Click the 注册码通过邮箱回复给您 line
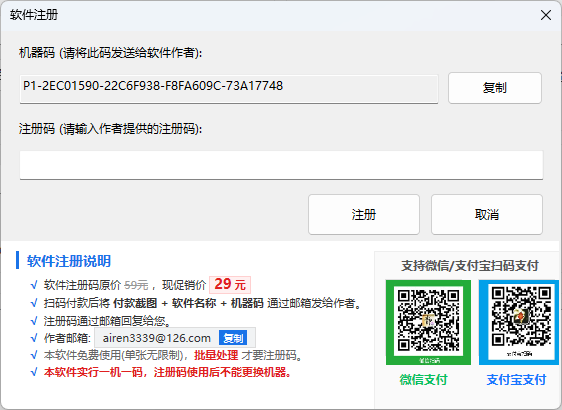This screenshot has height=410, width=562. click(108, 321)
